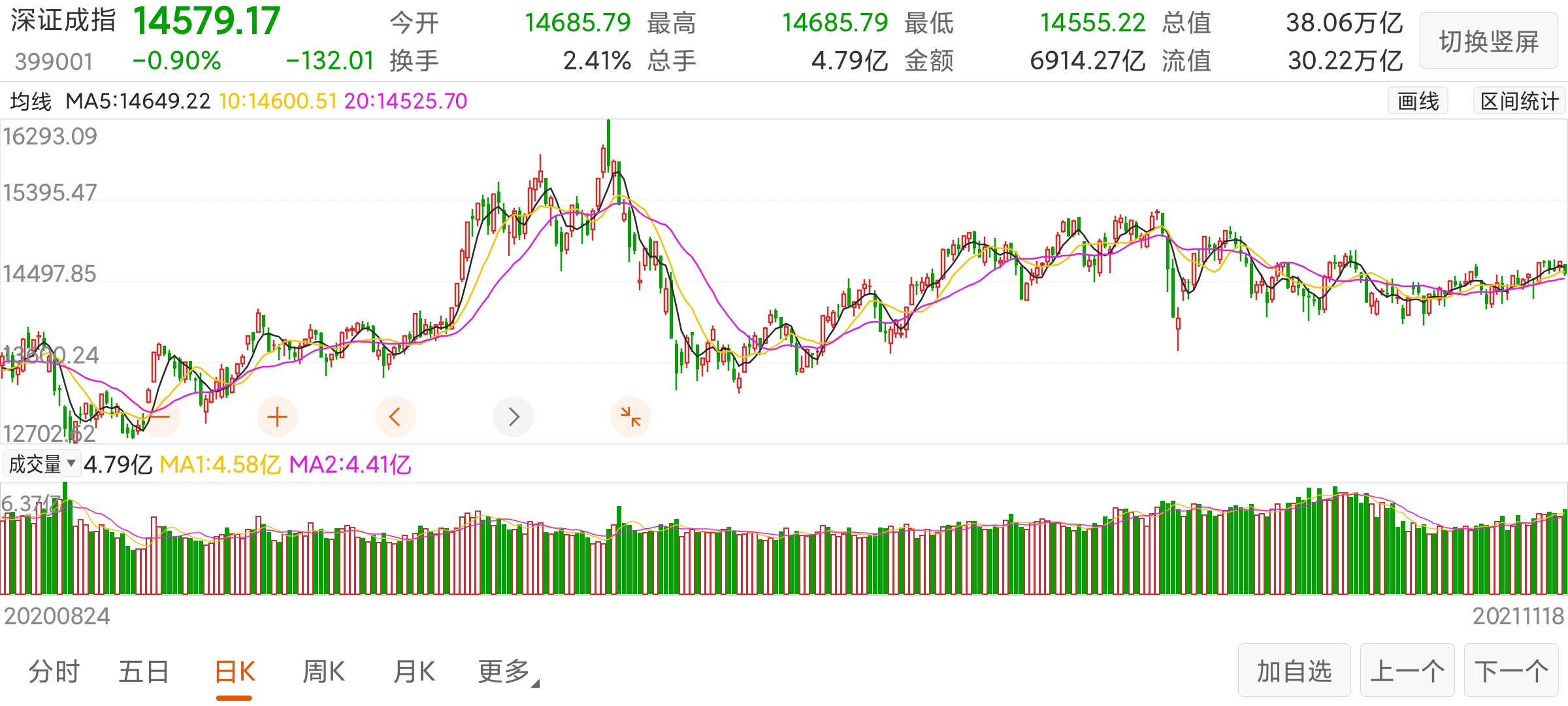Tap the 切换竖屏 portrait mode switch
This screenshot has height=706, width=1568.
point(1488,41)
